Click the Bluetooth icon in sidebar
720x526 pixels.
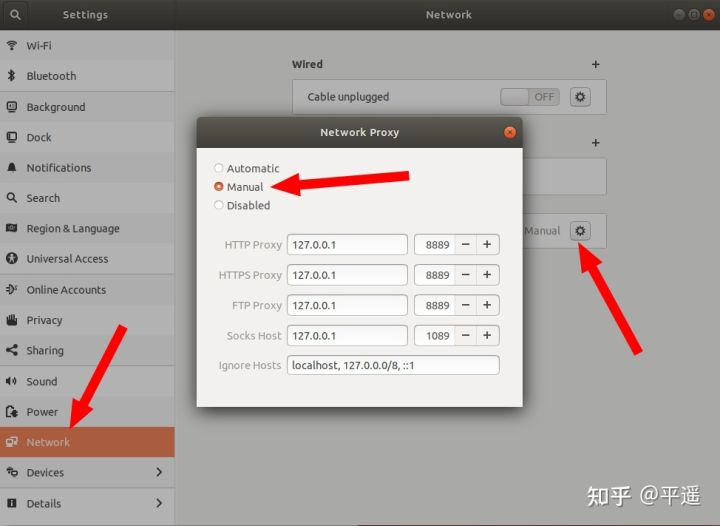coord(12,76)
